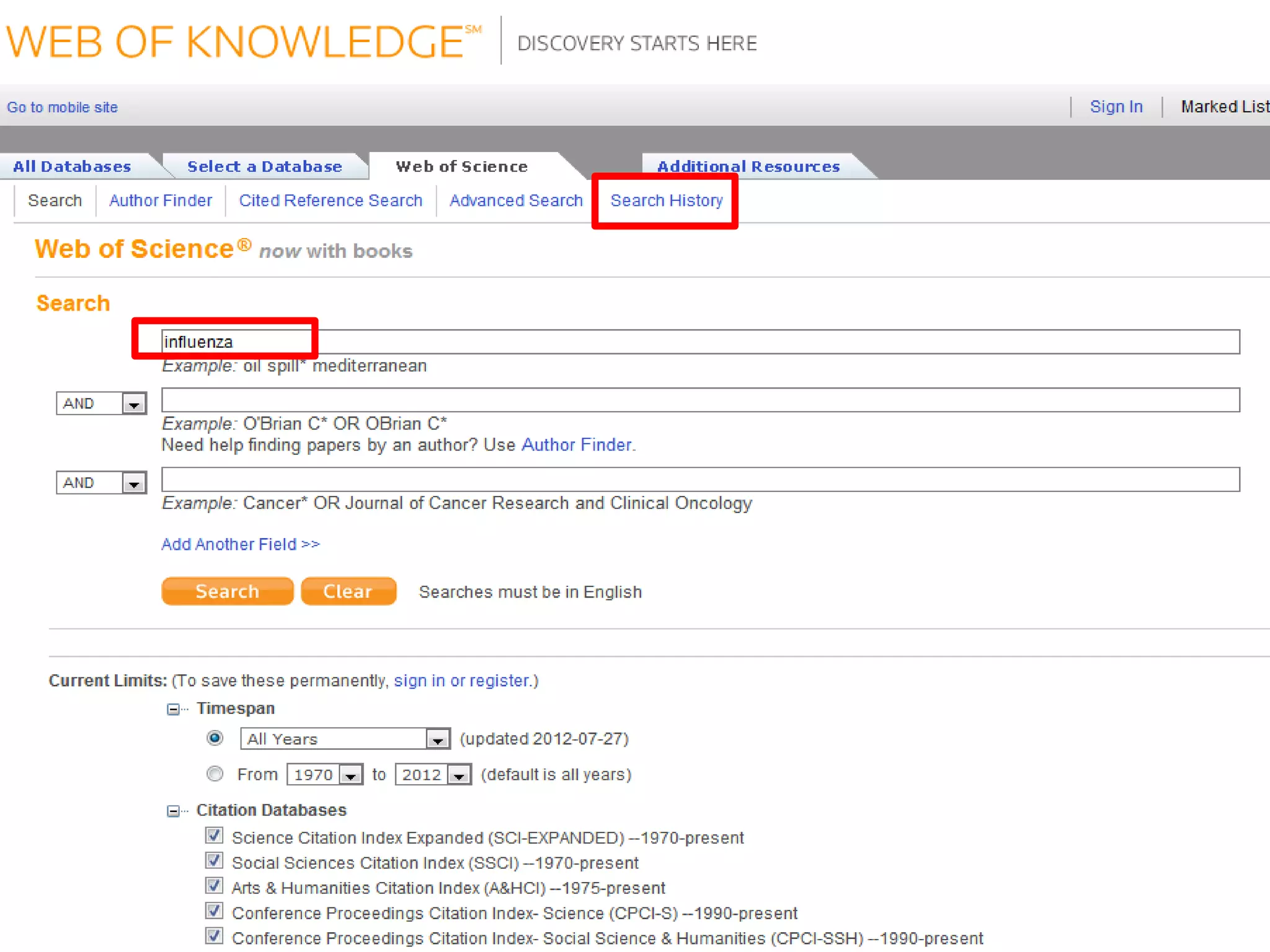Click Add Another Field link
Image resolution: width=1270 pixels, height=952 pixels.
(241, 544)
